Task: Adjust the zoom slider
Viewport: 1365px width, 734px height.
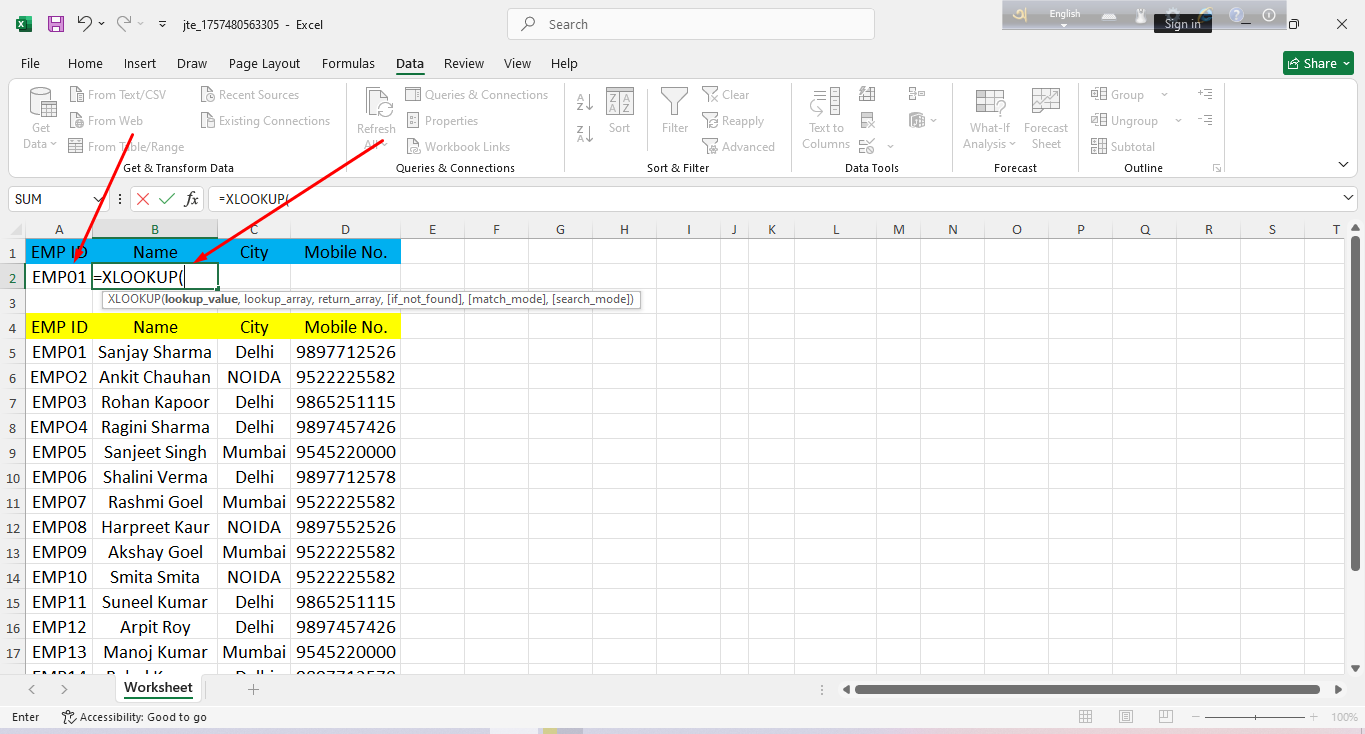Action: coord(1253,717)
